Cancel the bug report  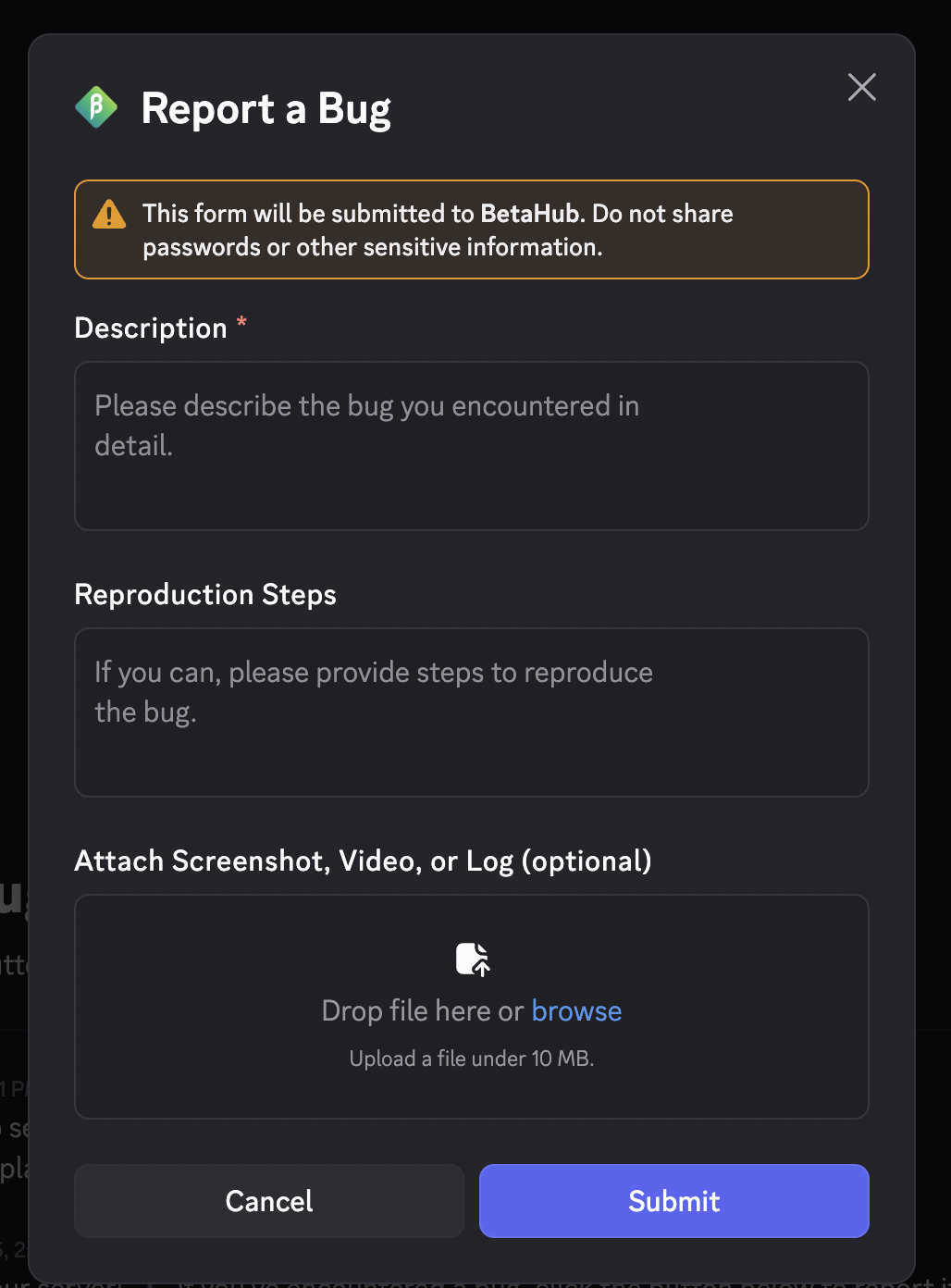pos(269,1201)
